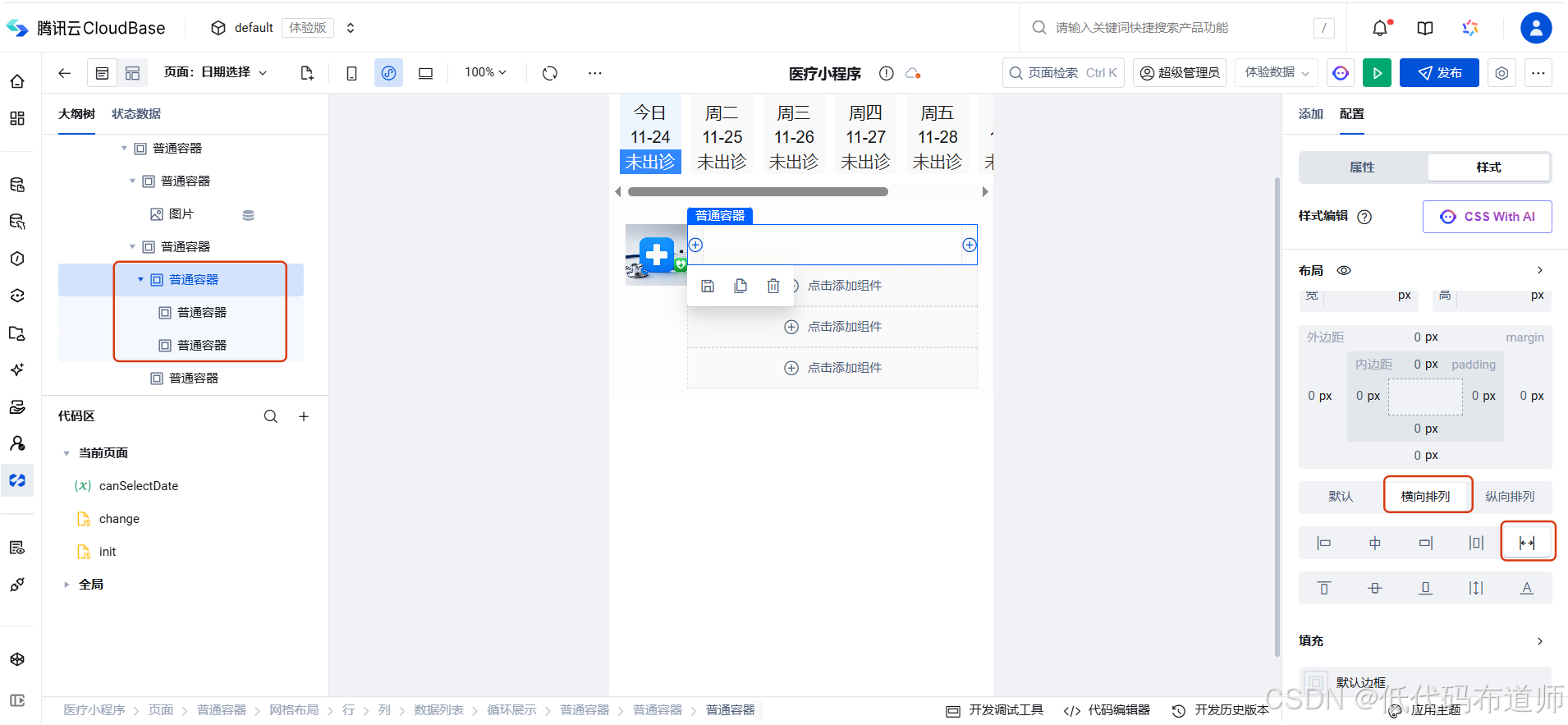Expand the 布局 section chevron

click(1540, 270)
